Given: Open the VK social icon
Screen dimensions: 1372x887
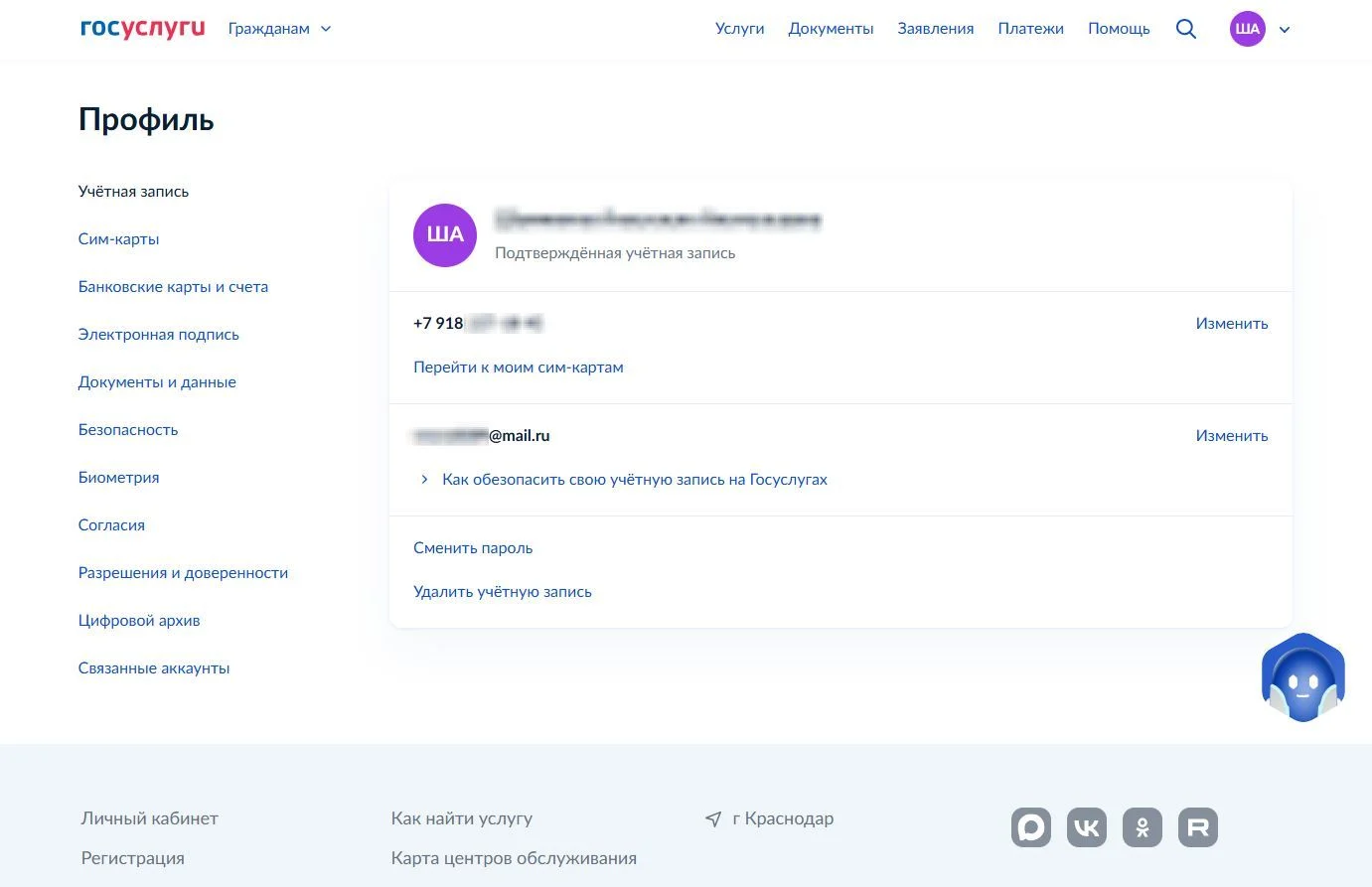Looking at the screenshot, I should pyautogui.click(x=1087, y=827).
